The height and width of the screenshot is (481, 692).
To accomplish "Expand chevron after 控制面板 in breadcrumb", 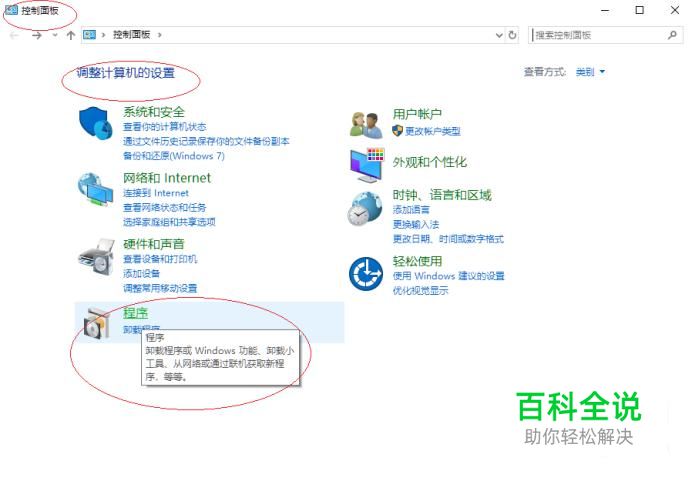I will tap(160, 35).
